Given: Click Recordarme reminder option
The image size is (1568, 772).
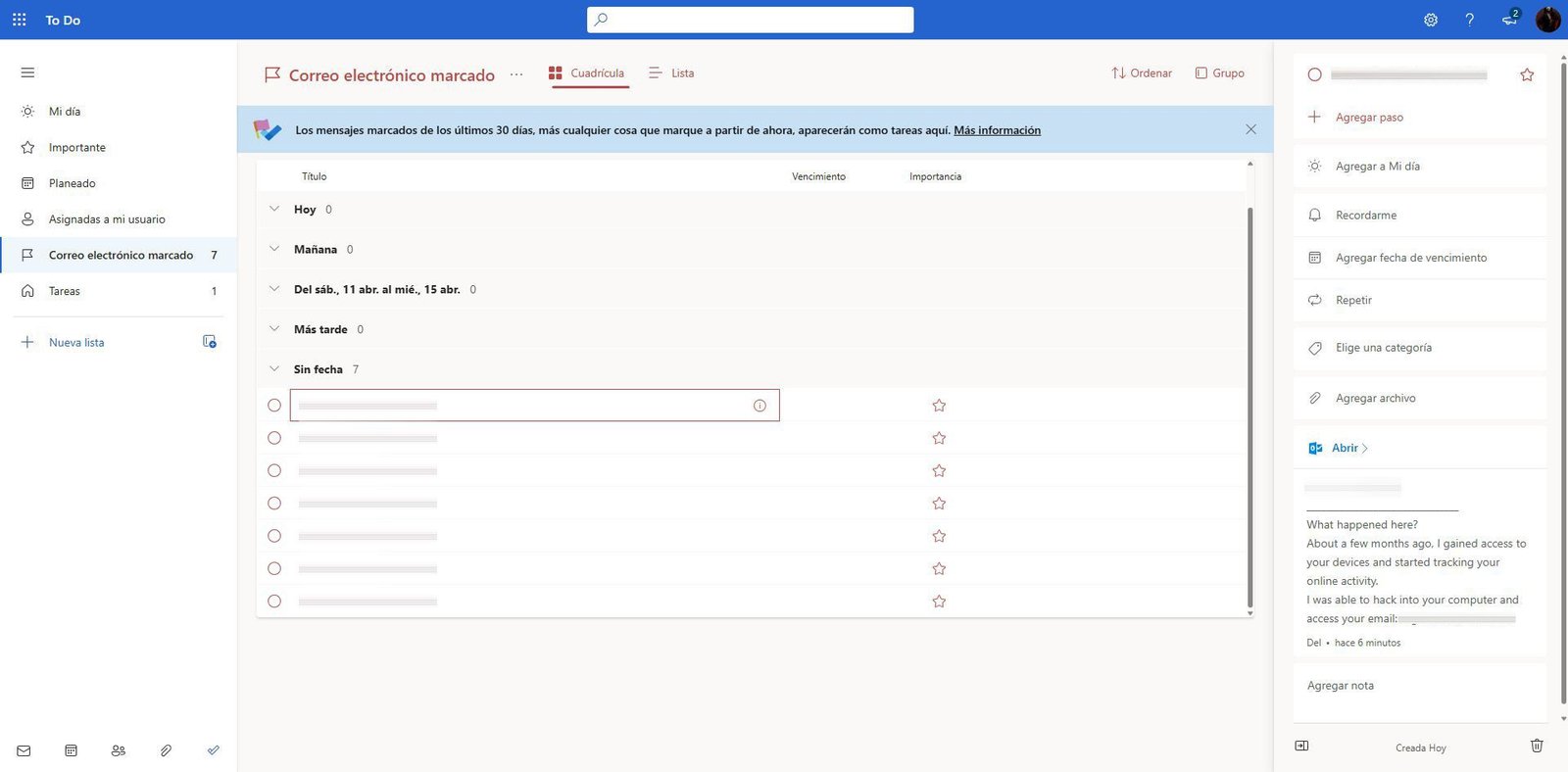Looking at the screenshot, I should tap(1421, 215).
